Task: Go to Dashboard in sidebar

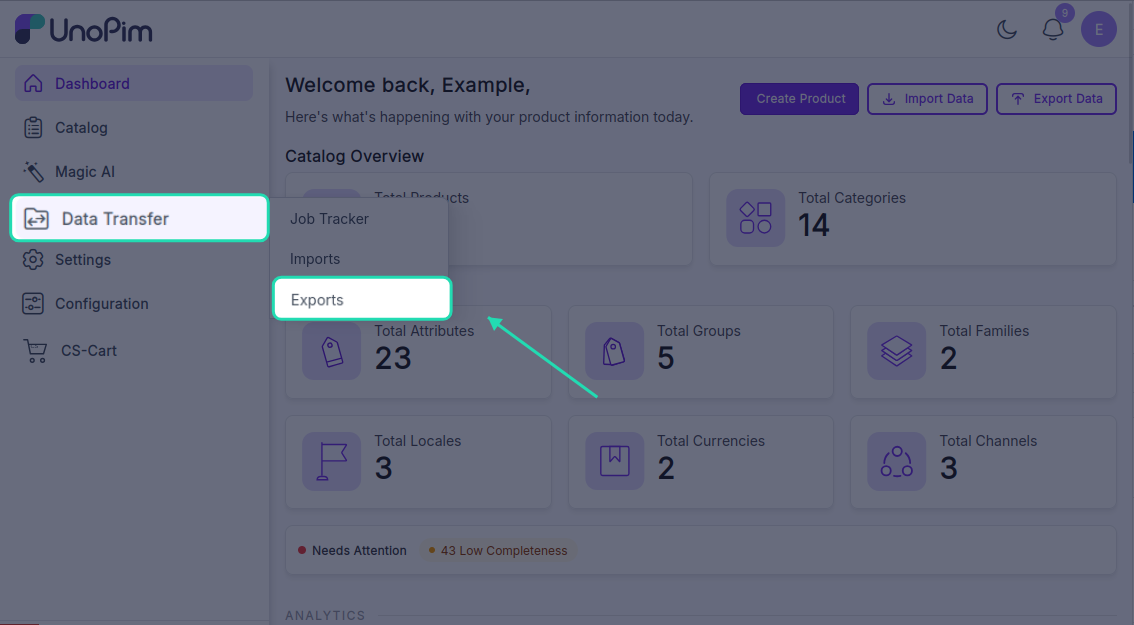Action: click(134, 83)
